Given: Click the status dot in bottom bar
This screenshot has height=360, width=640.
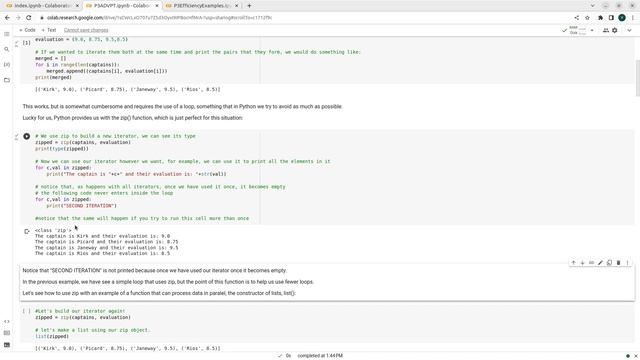Looking at the screenshot, I should click(x=628, y=356).
